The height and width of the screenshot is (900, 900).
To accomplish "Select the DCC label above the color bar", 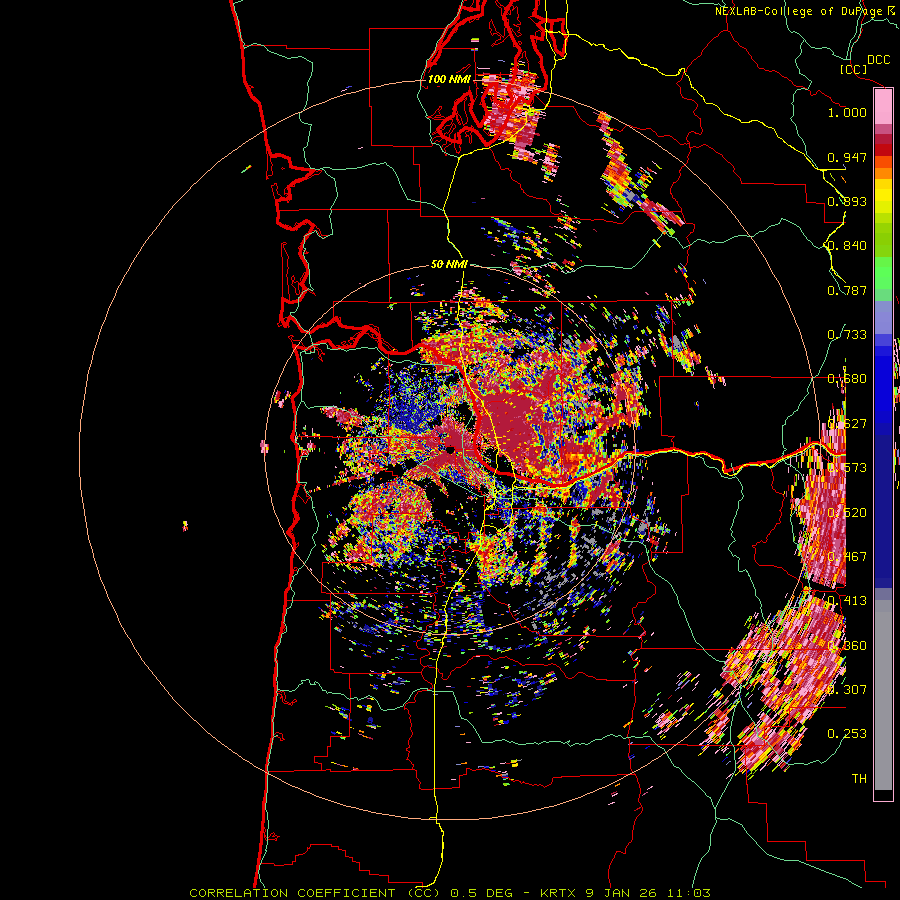I will 878,60.
